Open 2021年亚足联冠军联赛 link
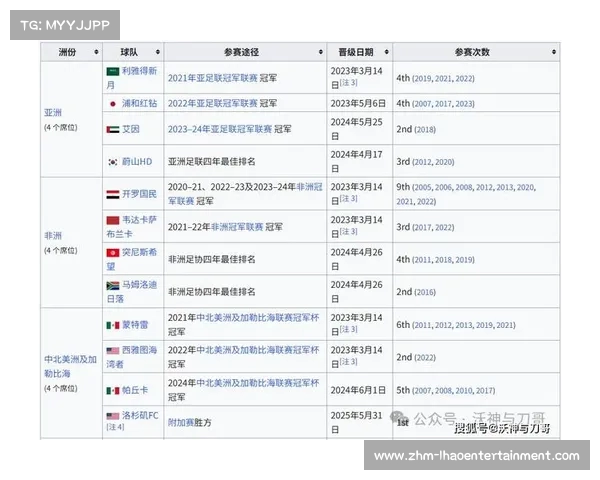 click(x=213, y=78)
